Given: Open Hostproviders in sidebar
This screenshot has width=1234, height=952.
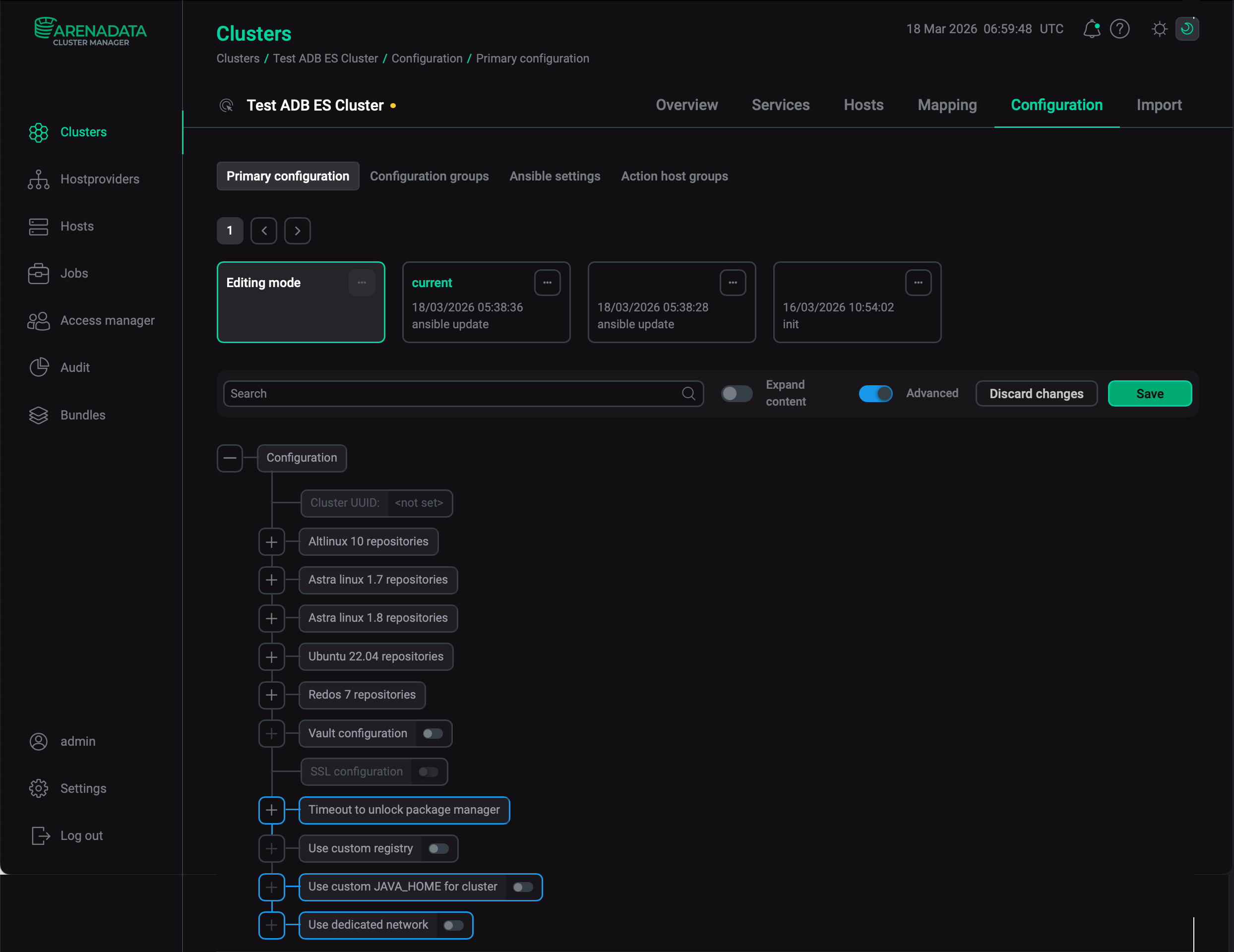Looking at the screenshot, I should click(99, 179).
